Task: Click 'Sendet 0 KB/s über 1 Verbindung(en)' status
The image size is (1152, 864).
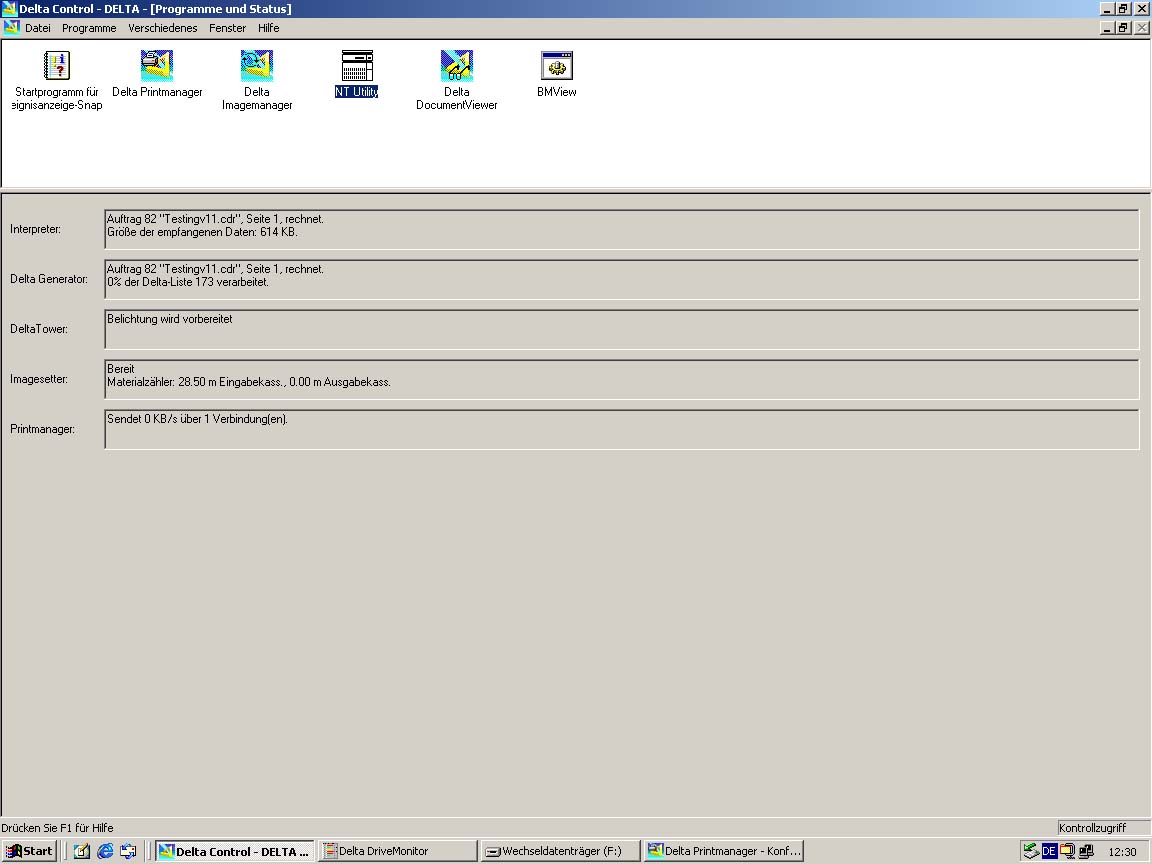Action: [x=198, y=419]
